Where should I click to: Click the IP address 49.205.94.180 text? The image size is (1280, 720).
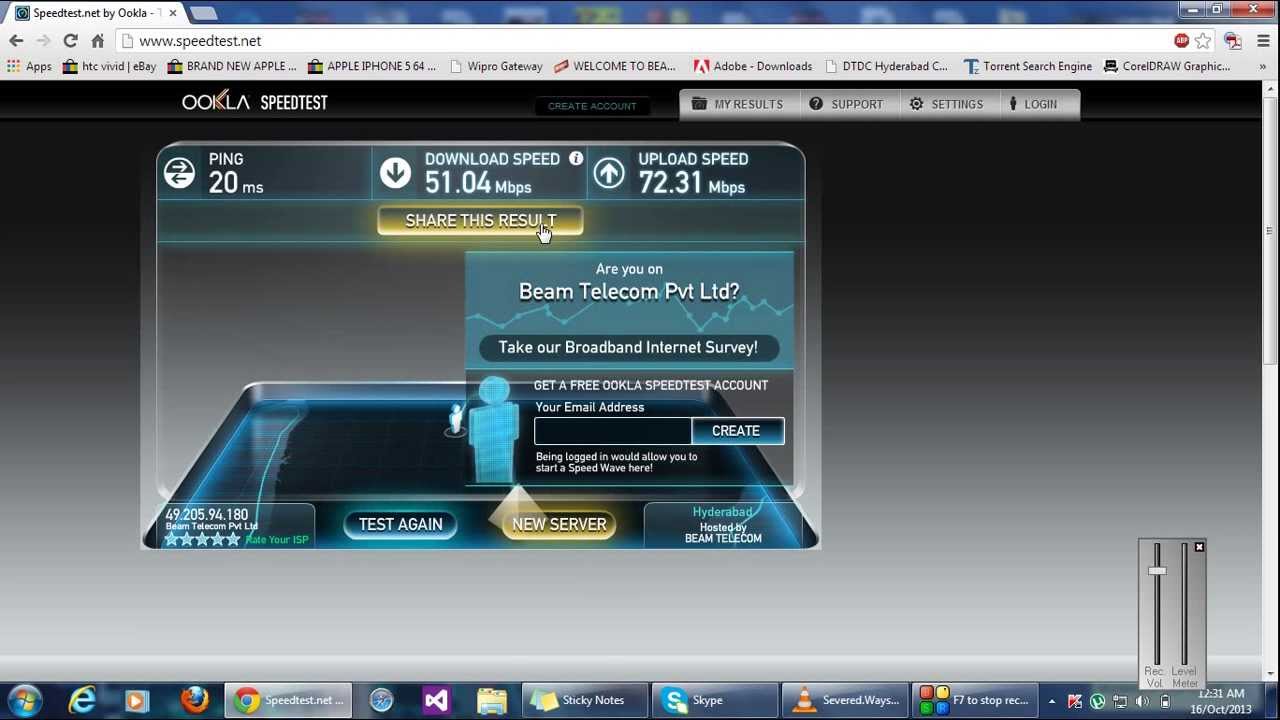click(207, 515)
